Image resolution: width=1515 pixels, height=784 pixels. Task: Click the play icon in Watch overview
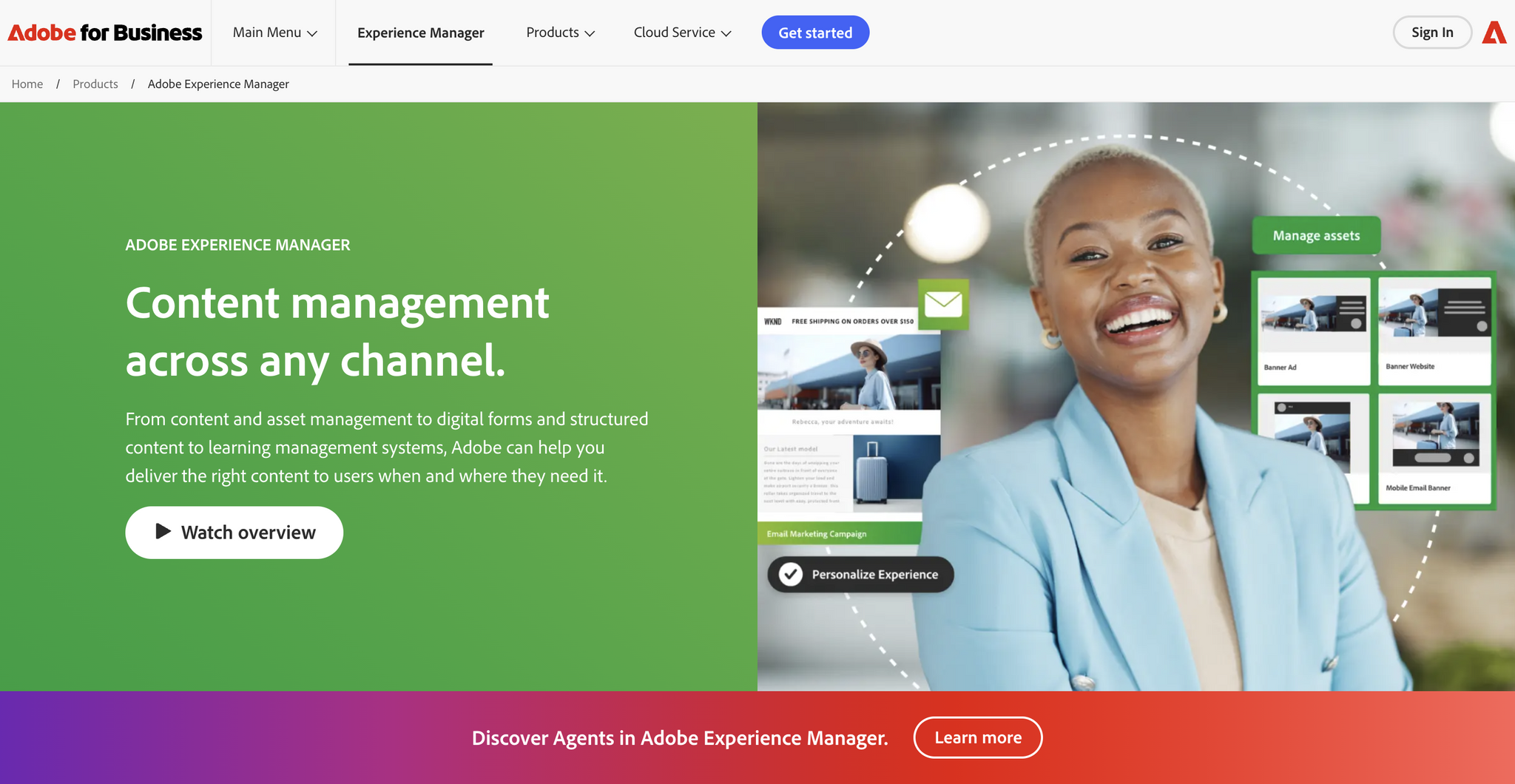click(x=163, y=531)
